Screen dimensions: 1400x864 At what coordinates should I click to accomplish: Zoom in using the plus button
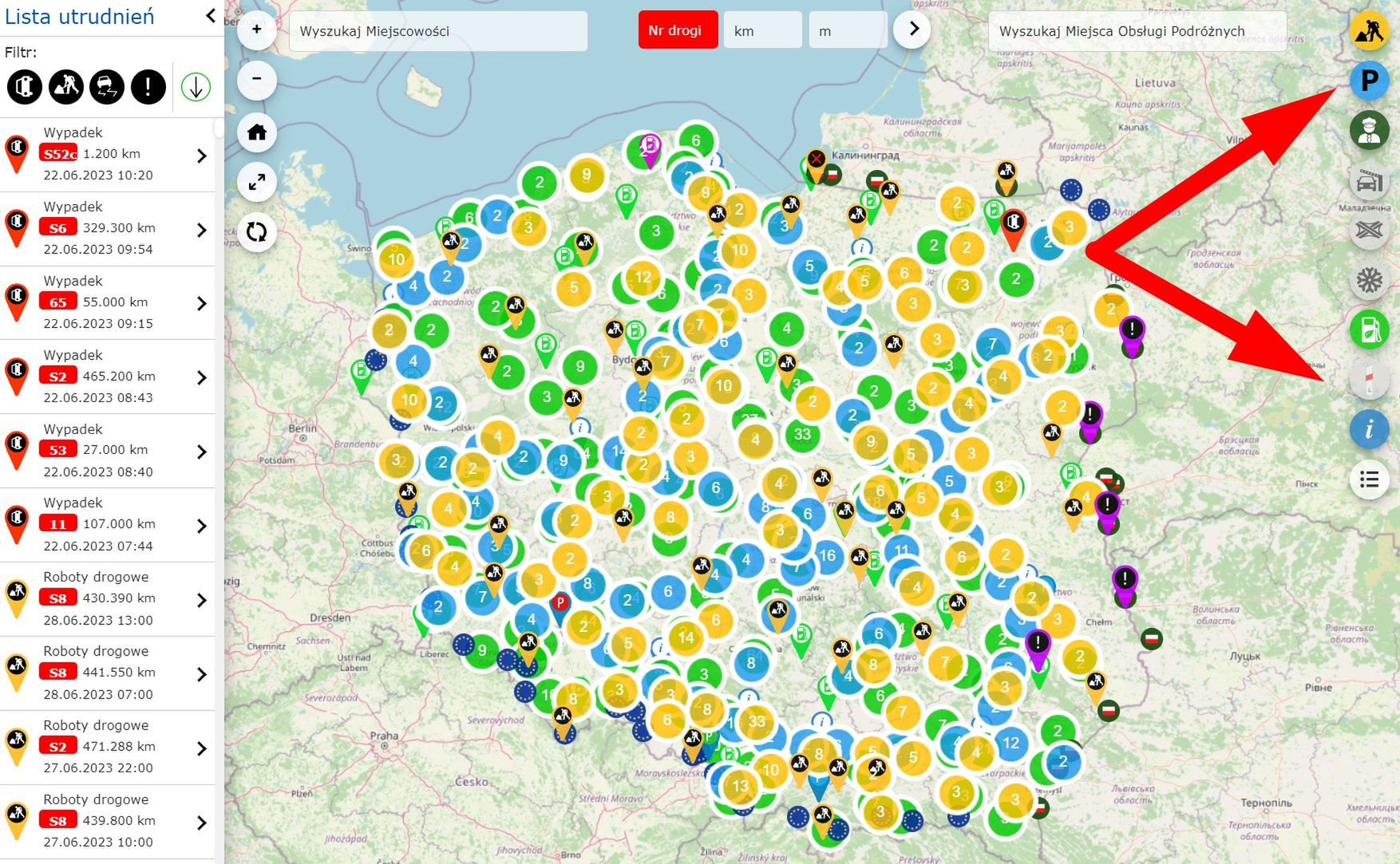pos(256,29)
